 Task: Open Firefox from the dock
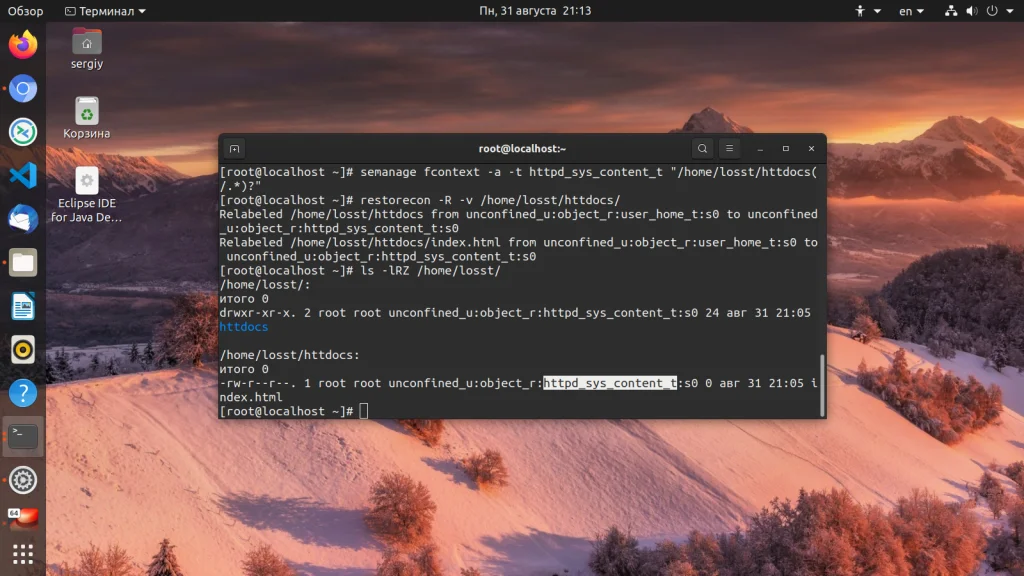[x=23, y=45]
